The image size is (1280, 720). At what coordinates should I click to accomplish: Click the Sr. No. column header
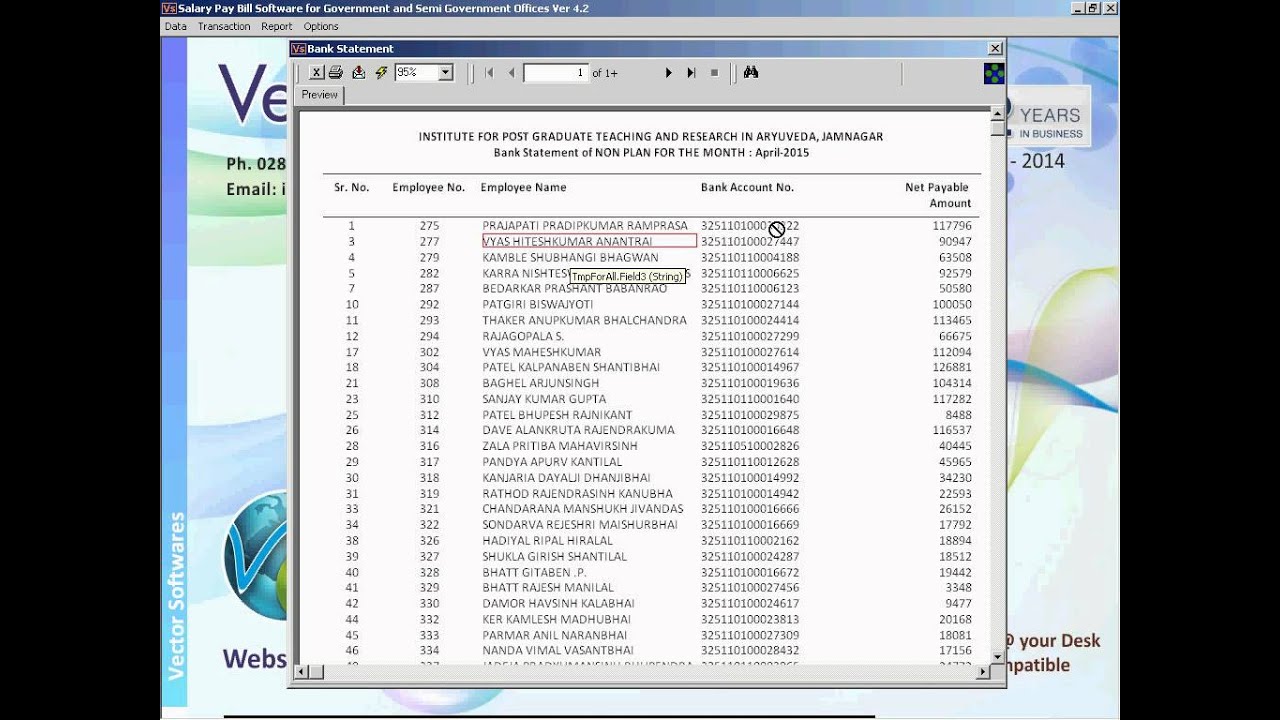point(352,187)
